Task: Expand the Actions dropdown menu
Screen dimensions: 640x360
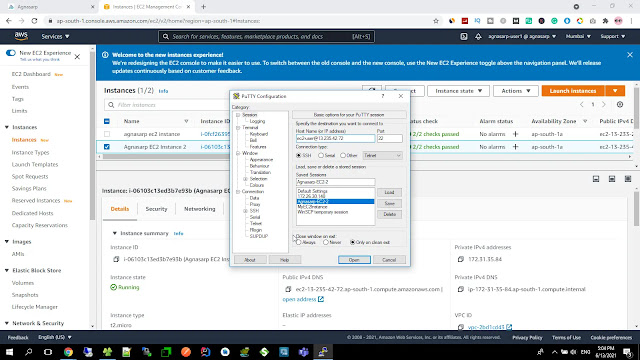Action: point(516,91)
